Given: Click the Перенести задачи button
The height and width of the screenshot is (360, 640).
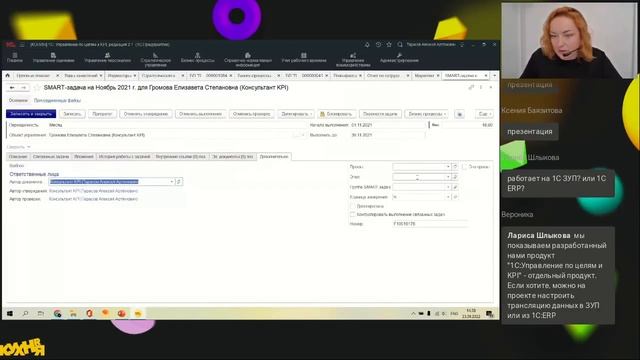Looking at the screenshot, I should click(x=380, y=114).
